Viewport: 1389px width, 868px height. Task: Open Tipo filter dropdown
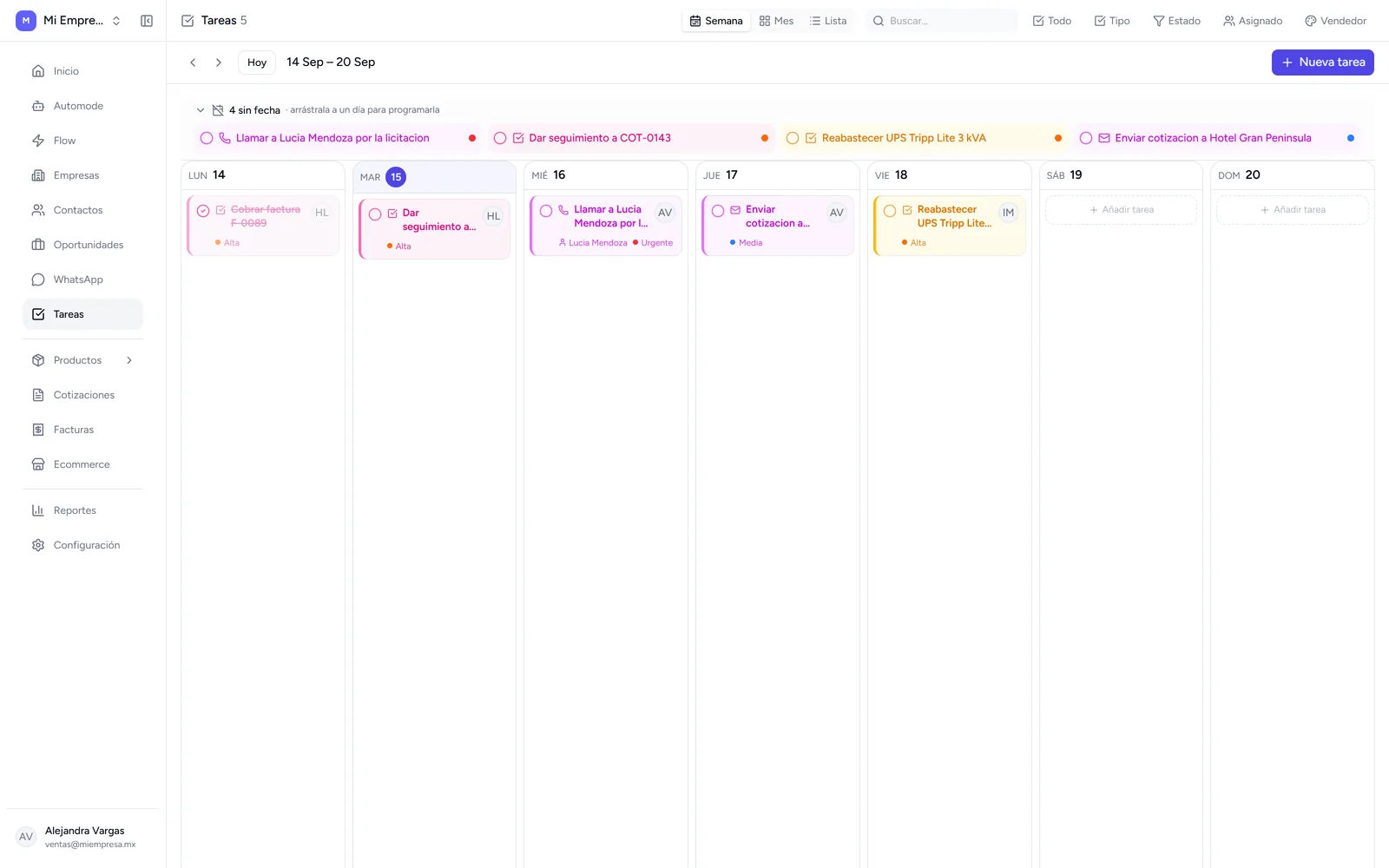tap(1112, 21)
